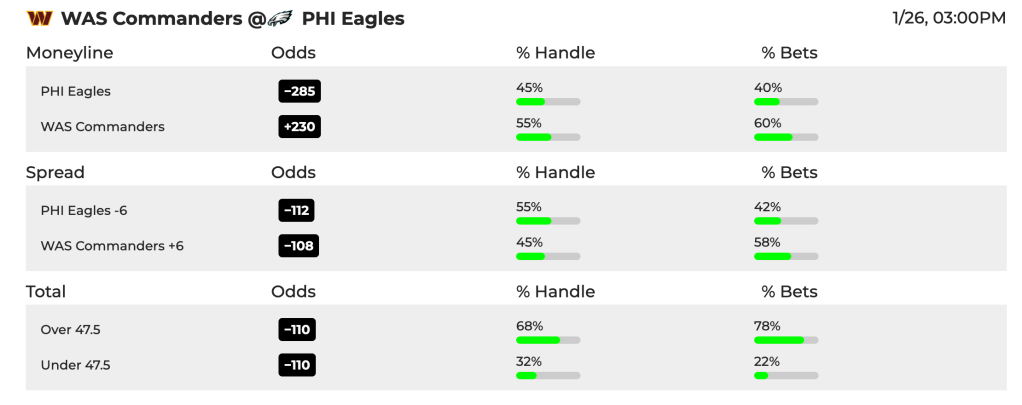Choose the -112 PHI Eagles -6 spread odds
1022x405 pixels.
(x=297, y=211)
